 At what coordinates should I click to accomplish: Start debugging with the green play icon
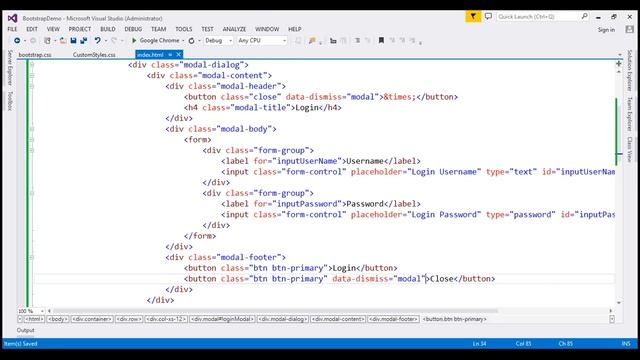[134, 40]
